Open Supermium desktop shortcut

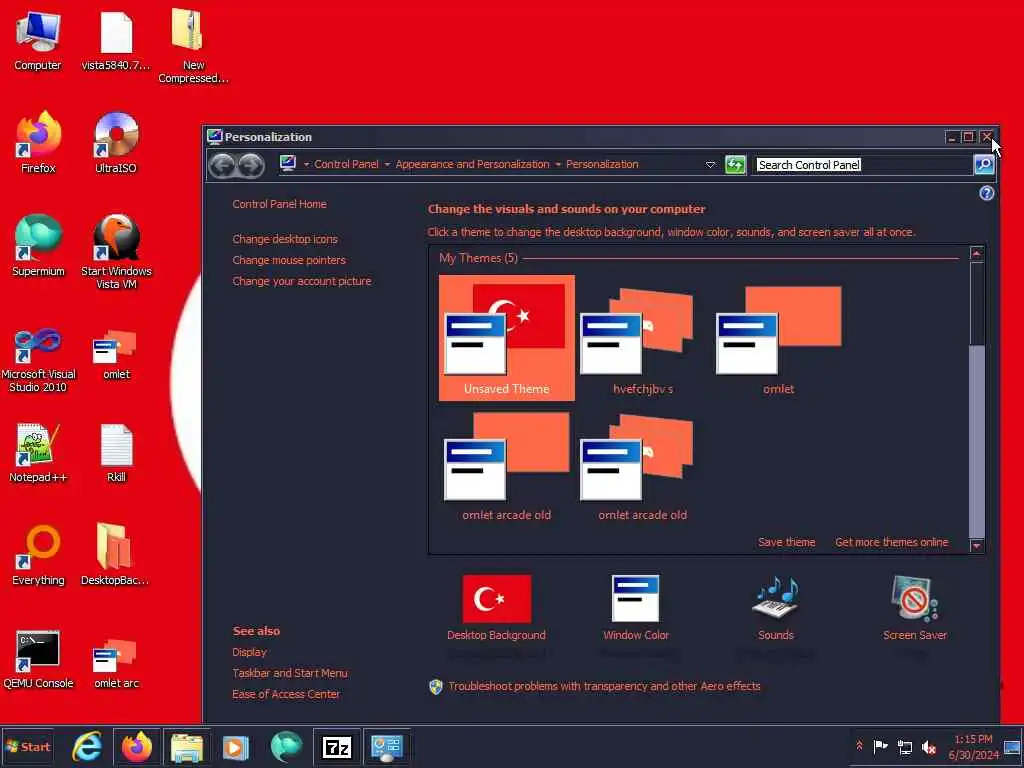click(x=38, y=246)
